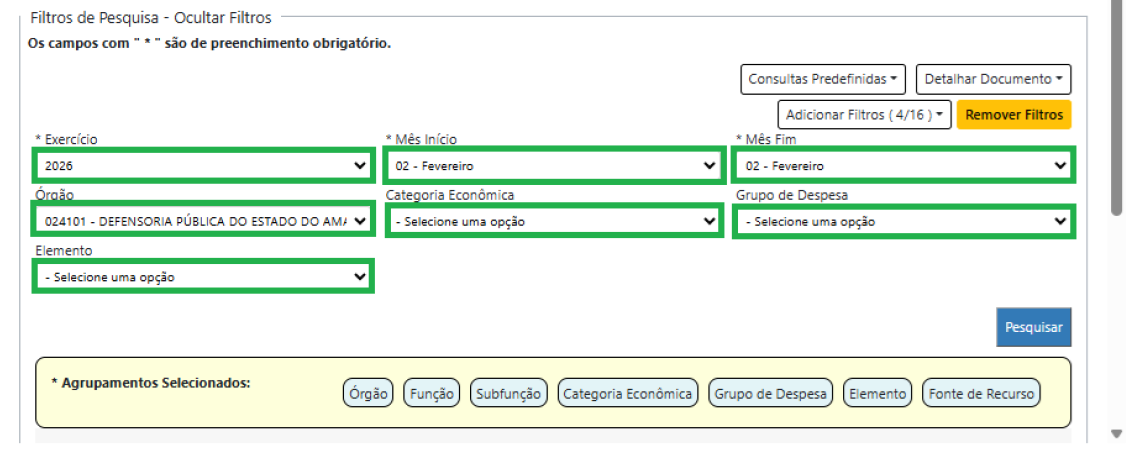Open the Consultas Predefinidas menu

822,79
